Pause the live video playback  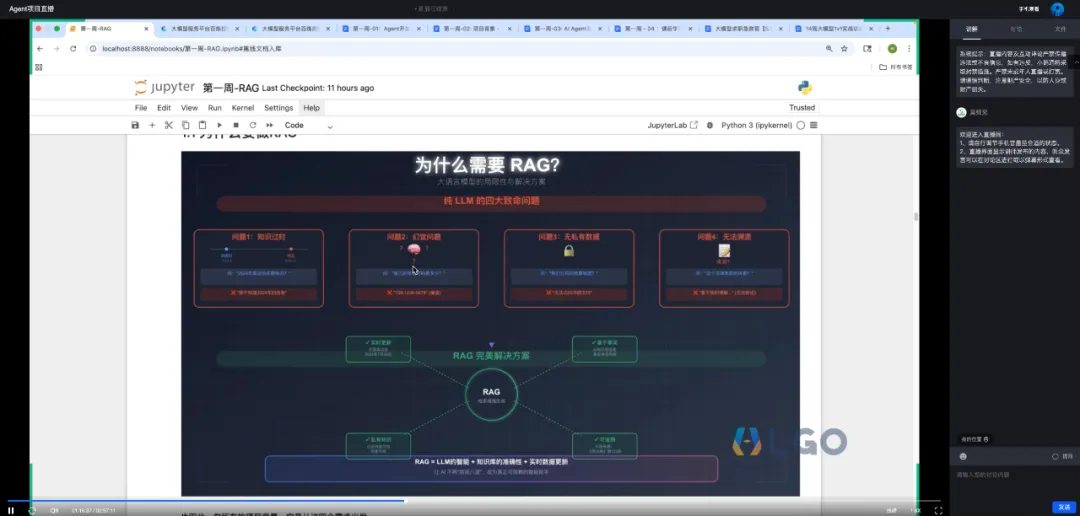(11, 510)
